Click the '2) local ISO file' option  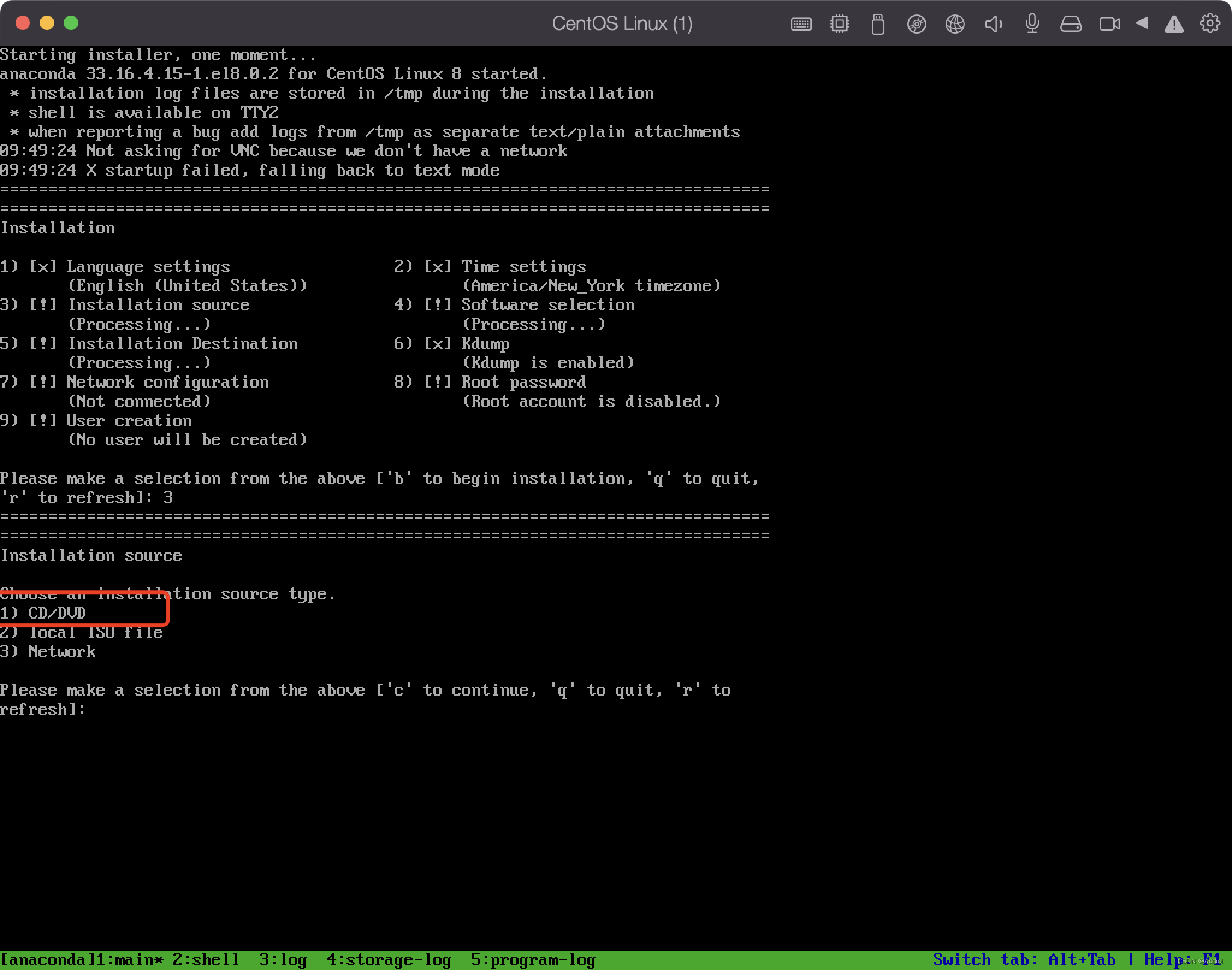[x=82, y=632]
